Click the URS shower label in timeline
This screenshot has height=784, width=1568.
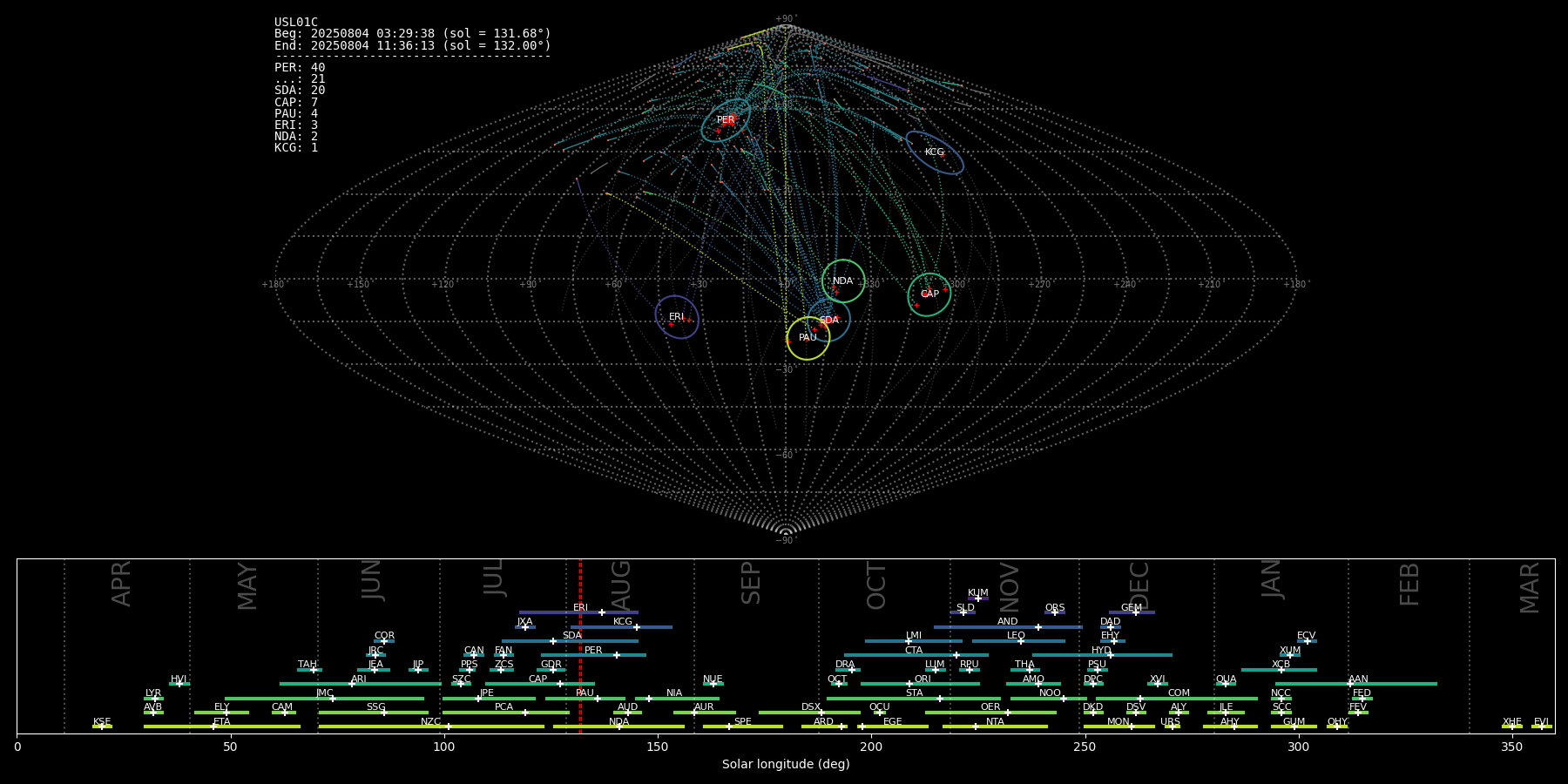(x=1170, y=722)
